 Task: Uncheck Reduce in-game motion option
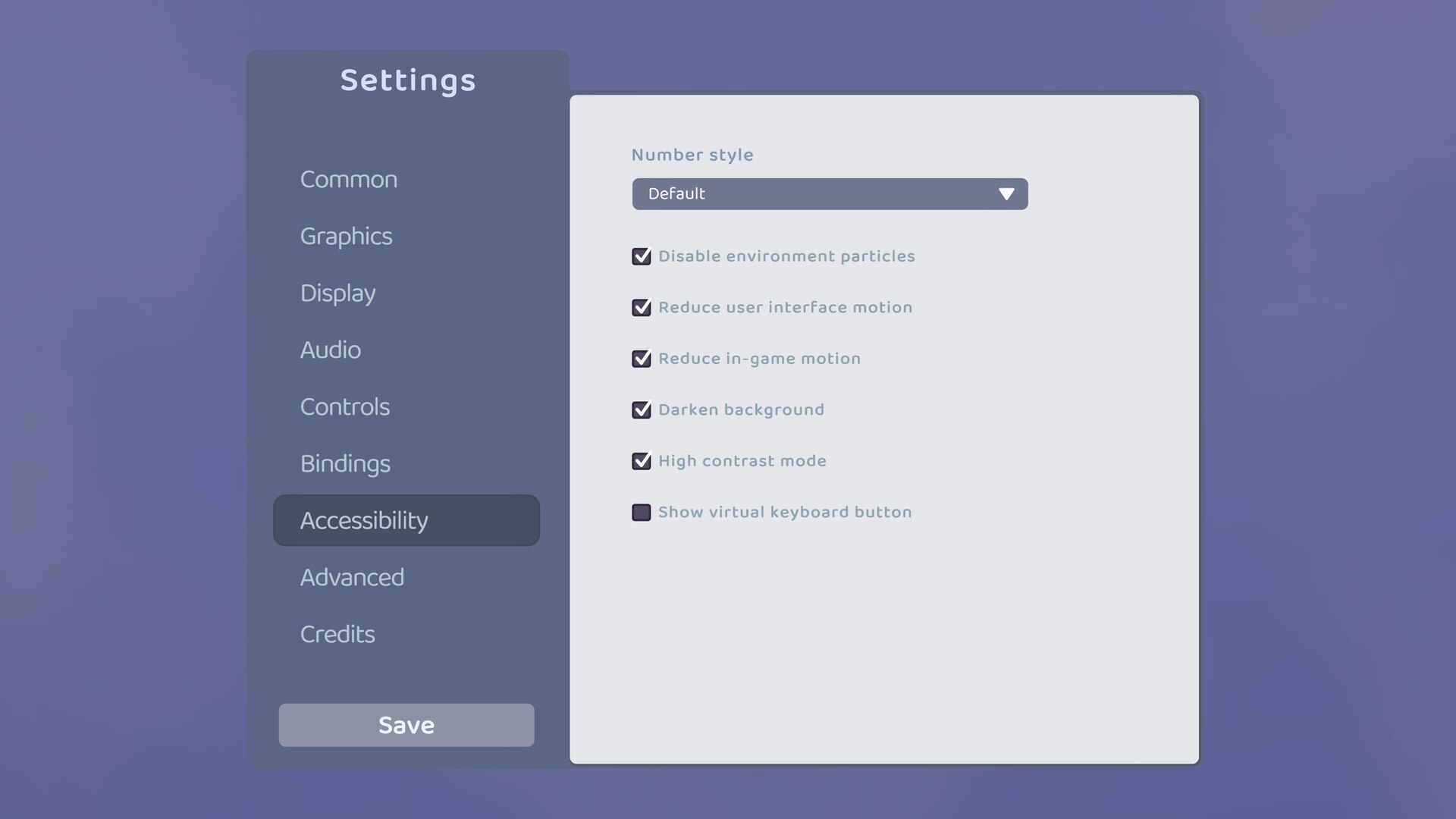641,359
